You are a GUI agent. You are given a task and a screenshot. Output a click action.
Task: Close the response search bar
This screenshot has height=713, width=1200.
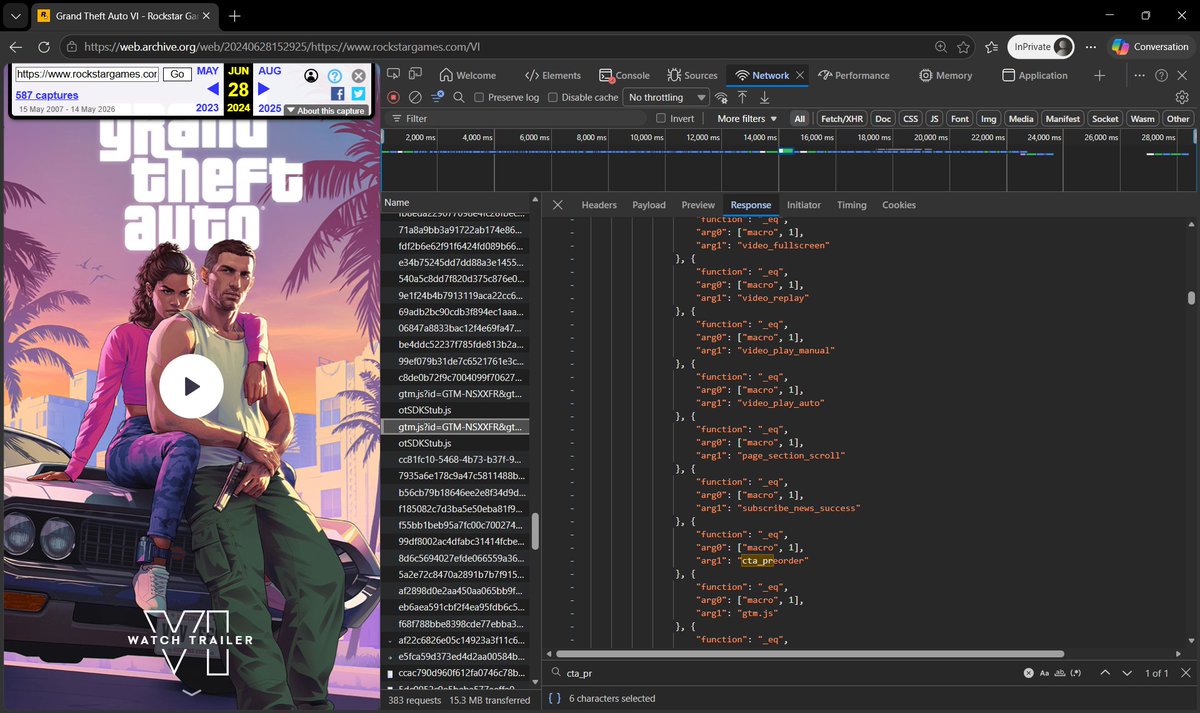click(1185, 673)
